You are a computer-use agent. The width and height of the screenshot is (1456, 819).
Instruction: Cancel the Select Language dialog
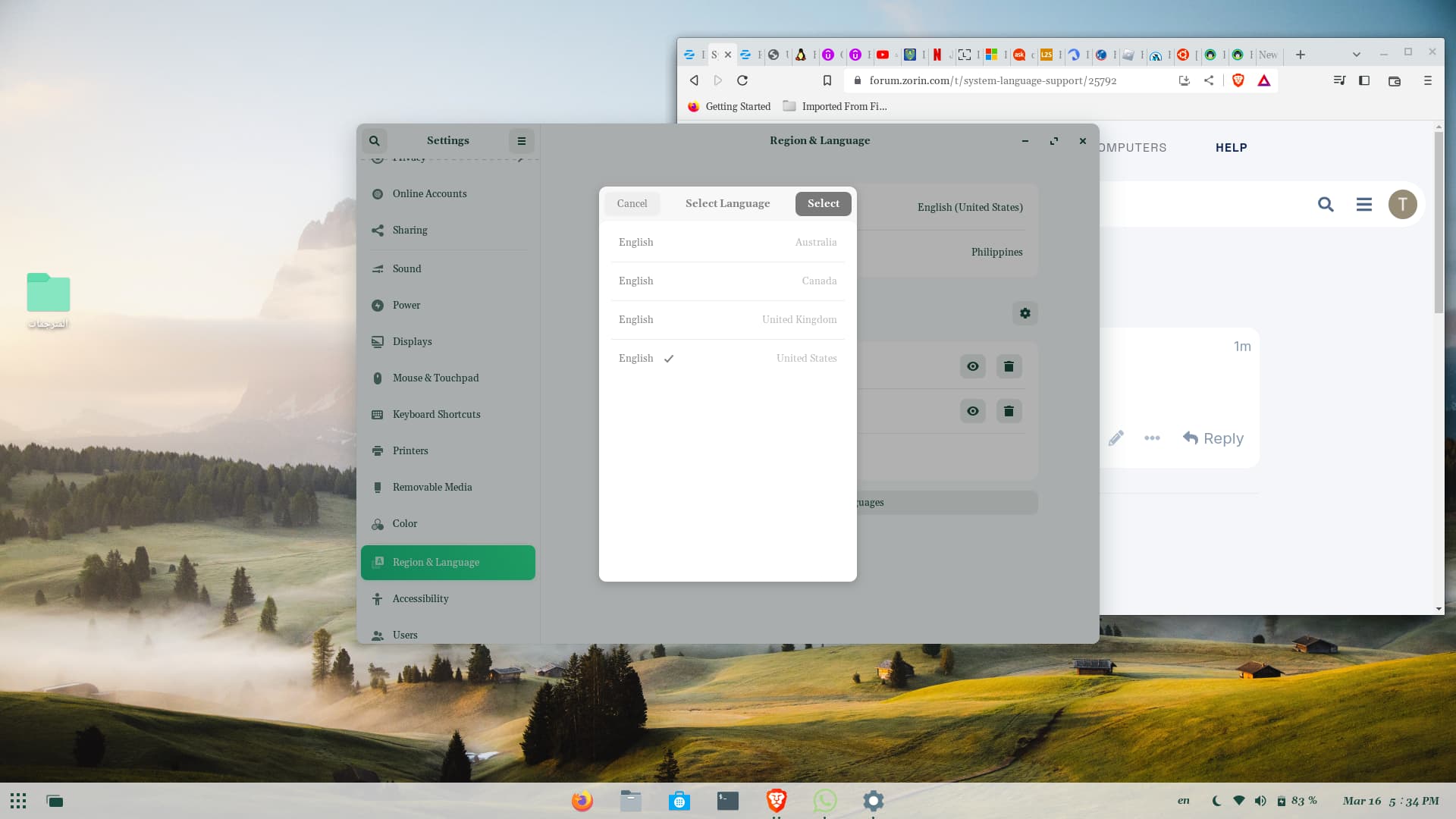(x=632, y=203)
